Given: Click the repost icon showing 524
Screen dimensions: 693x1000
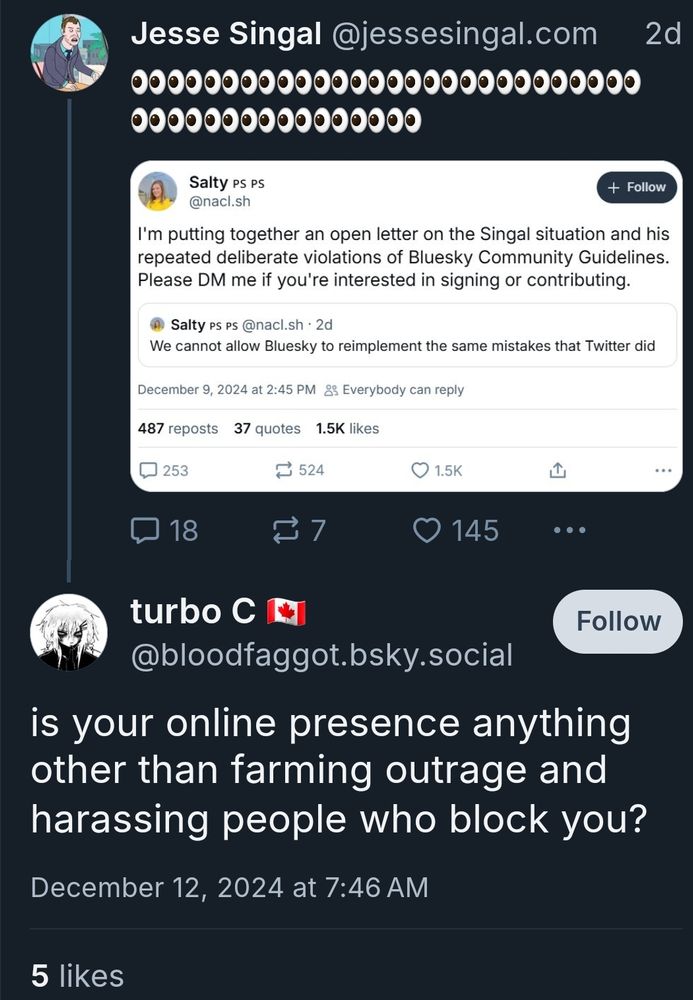Looking at the screenshot, I should click(283, 469).
